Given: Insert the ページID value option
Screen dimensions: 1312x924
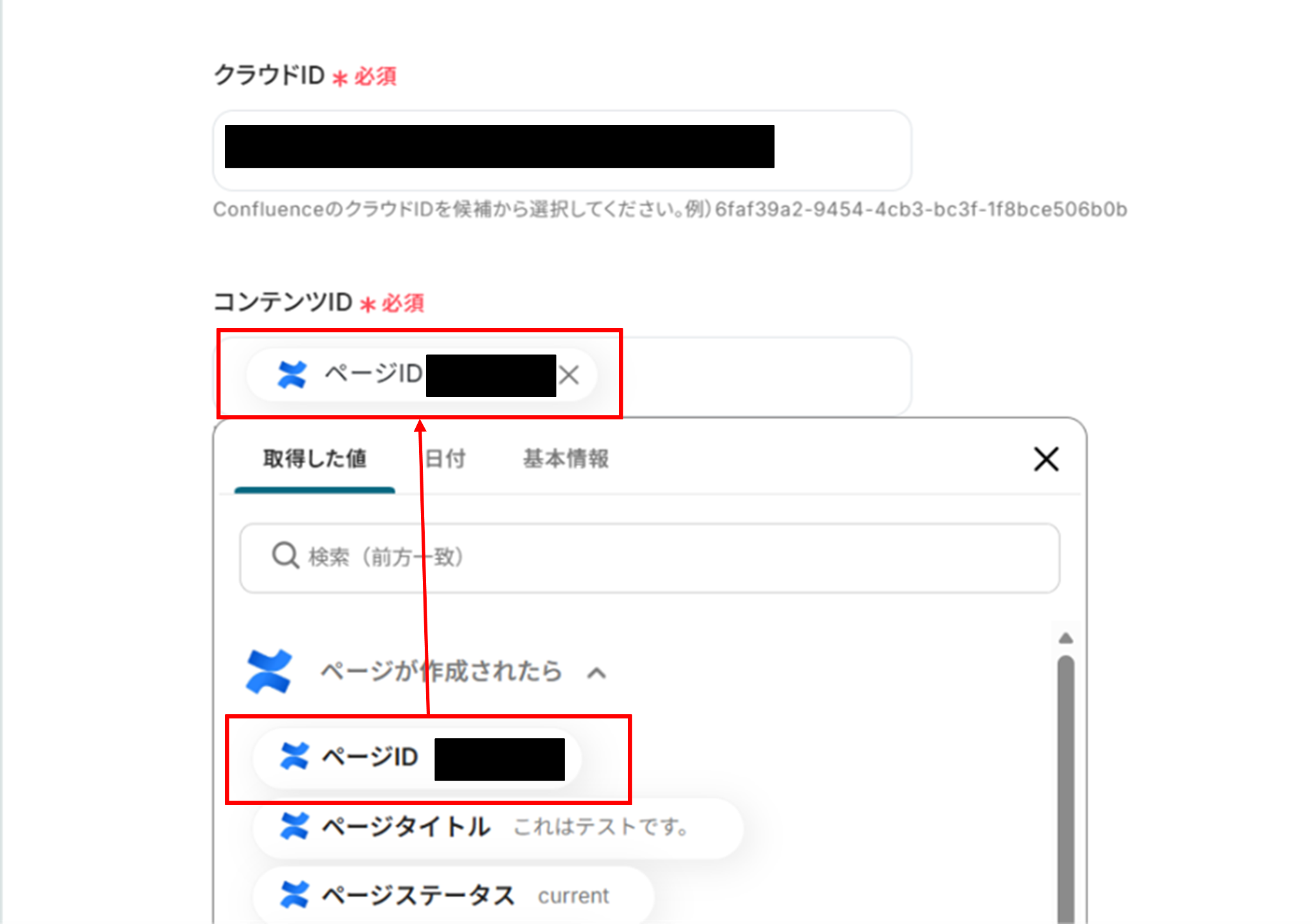Looking at the screenshot, I should [x=368, y=758].
